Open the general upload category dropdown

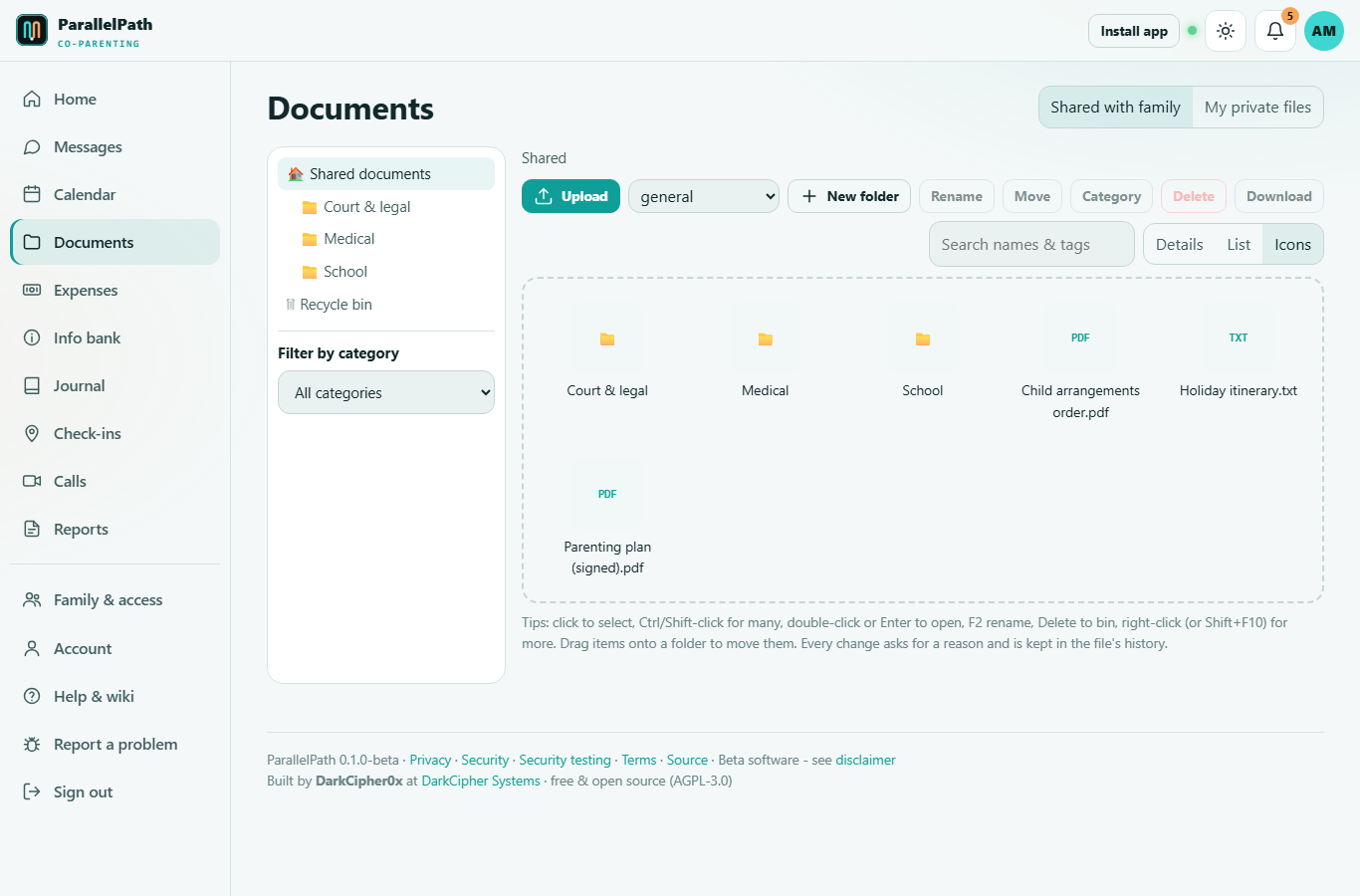(704, 196)
